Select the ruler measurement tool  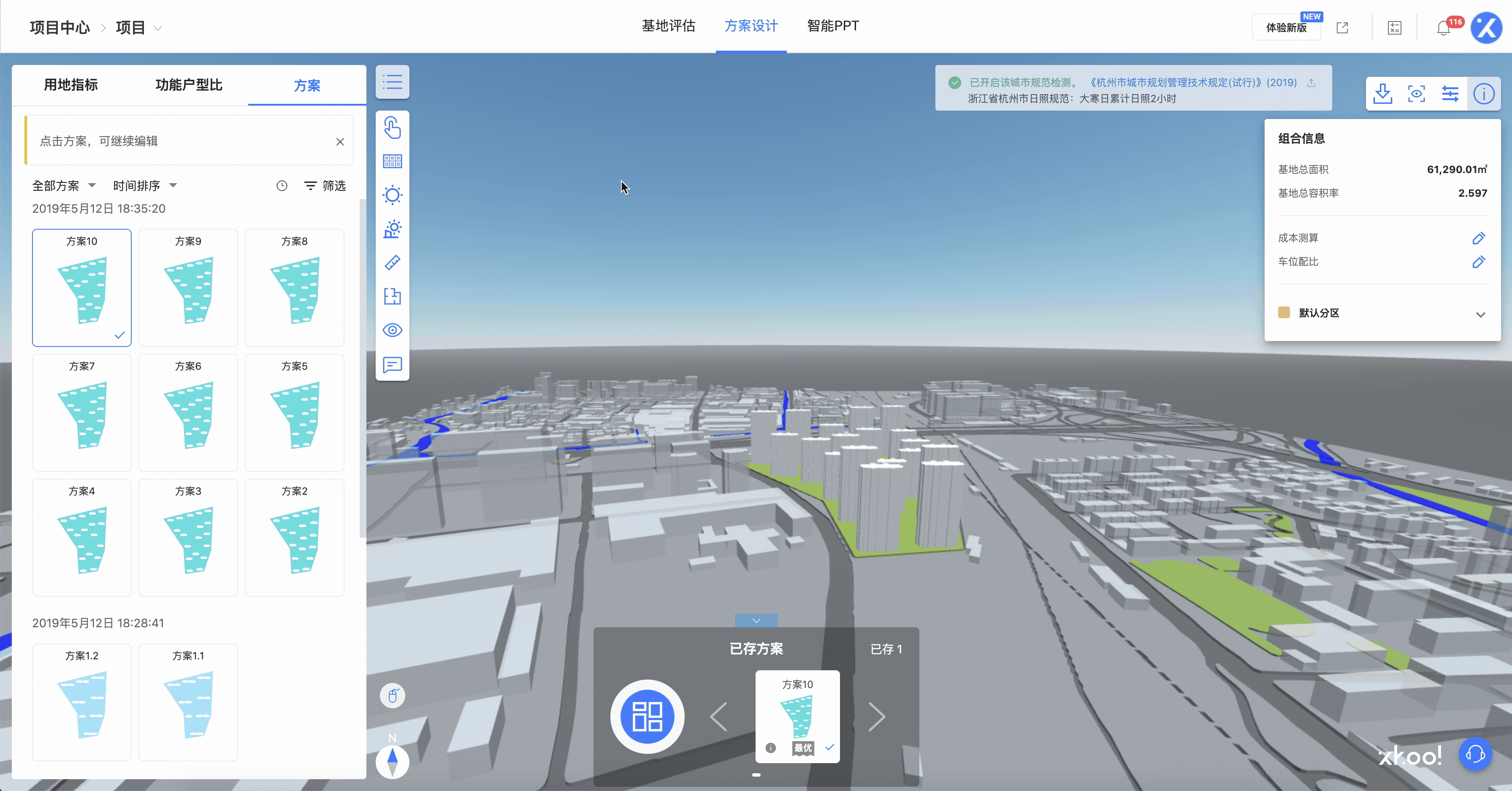coord(392,262)
